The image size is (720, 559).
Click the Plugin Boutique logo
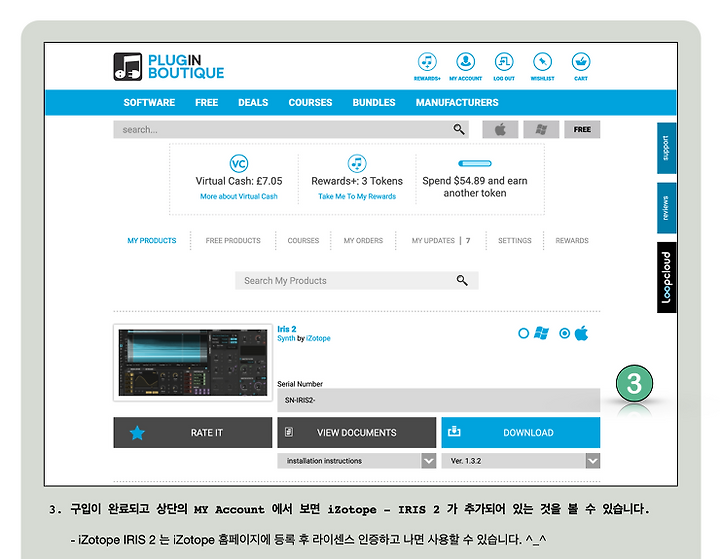(x=169, y=67)
